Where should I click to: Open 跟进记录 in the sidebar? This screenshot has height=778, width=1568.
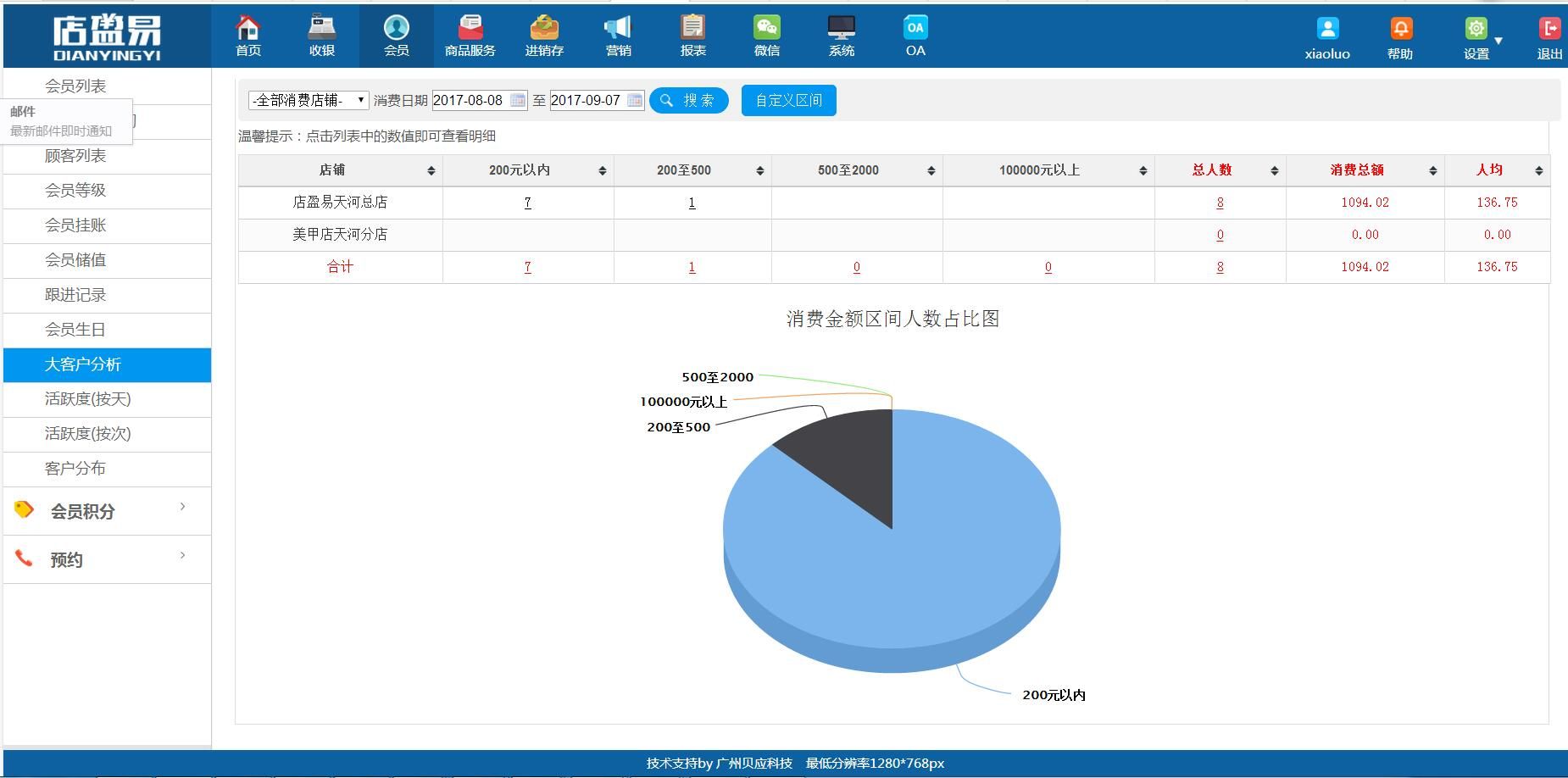point(75,295)
